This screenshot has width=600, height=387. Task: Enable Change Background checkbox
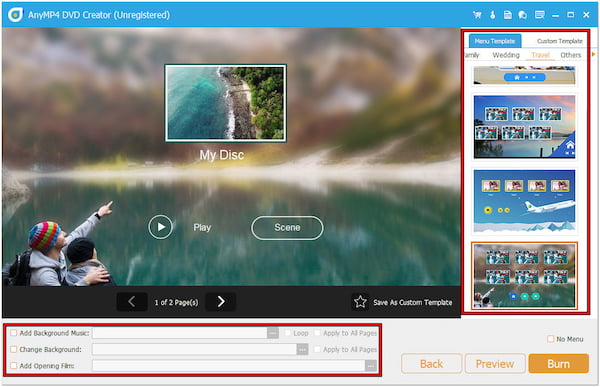tap(14, 349)
